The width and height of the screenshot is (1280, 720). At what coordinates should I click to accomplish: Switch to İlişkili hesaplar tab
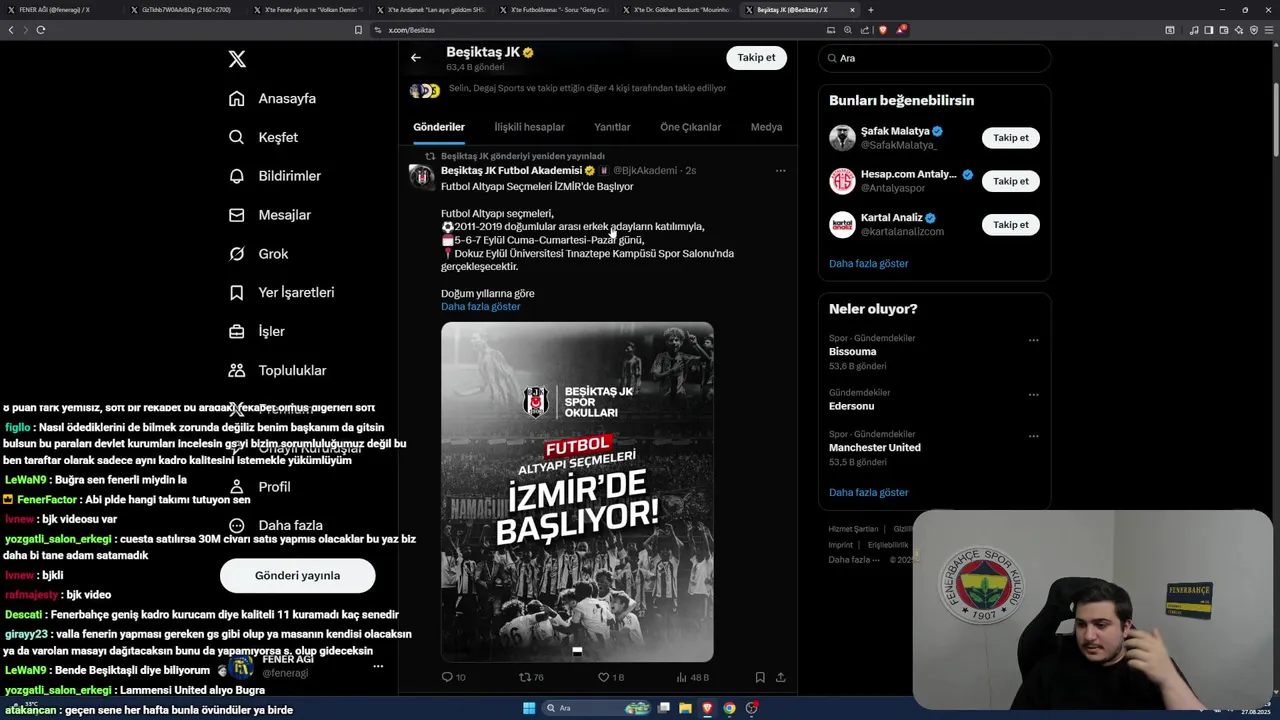[529, 127]
